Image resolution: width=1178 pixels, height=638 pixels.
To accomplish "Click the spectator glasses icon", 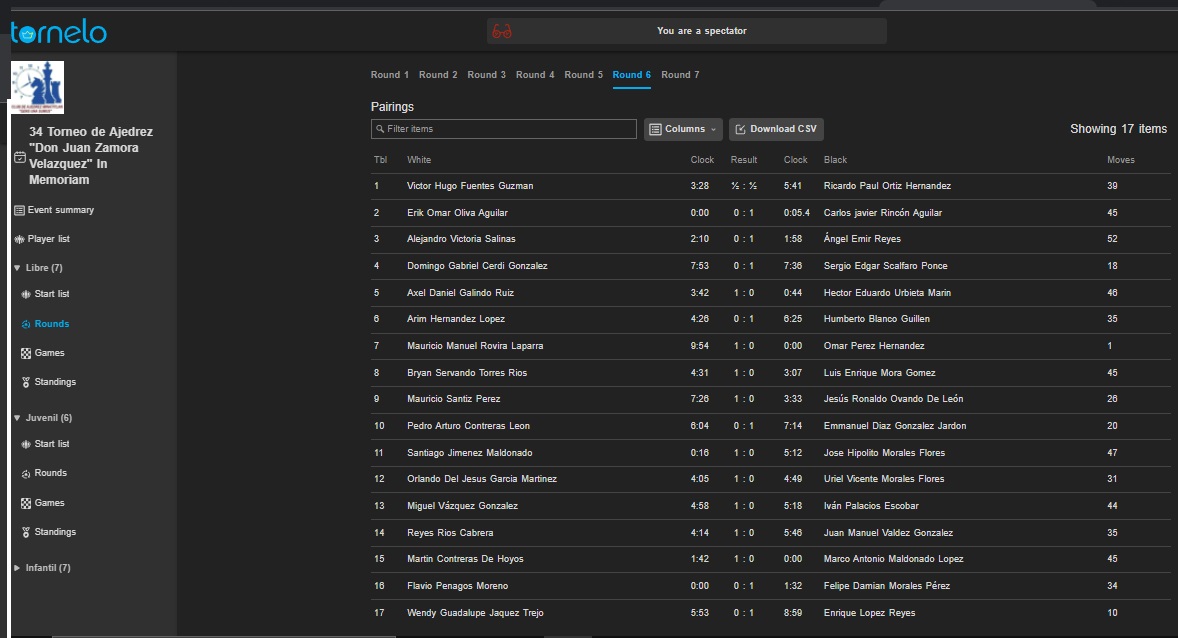I will (x=502, y=31).
